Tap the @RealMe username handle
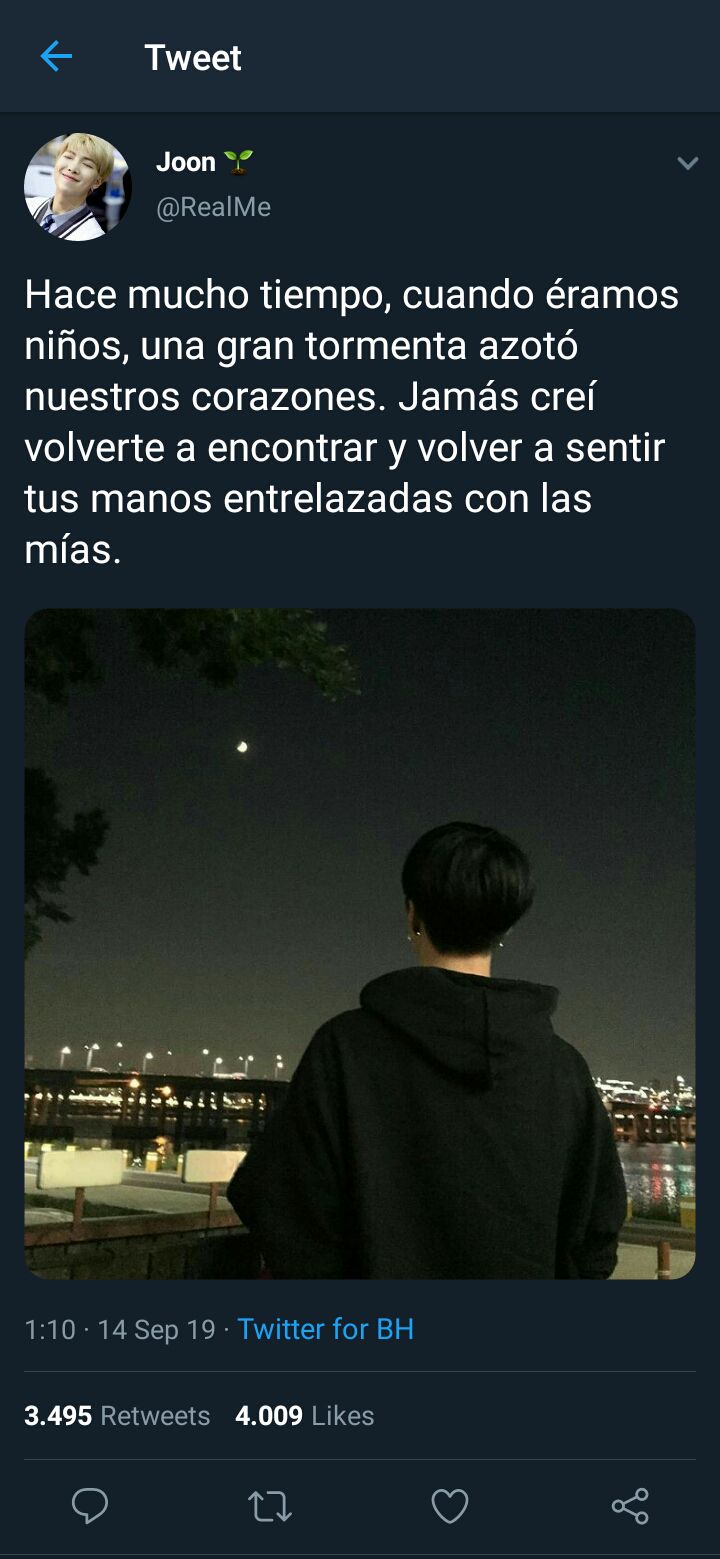720x1559 pixels. pos(213,207)
